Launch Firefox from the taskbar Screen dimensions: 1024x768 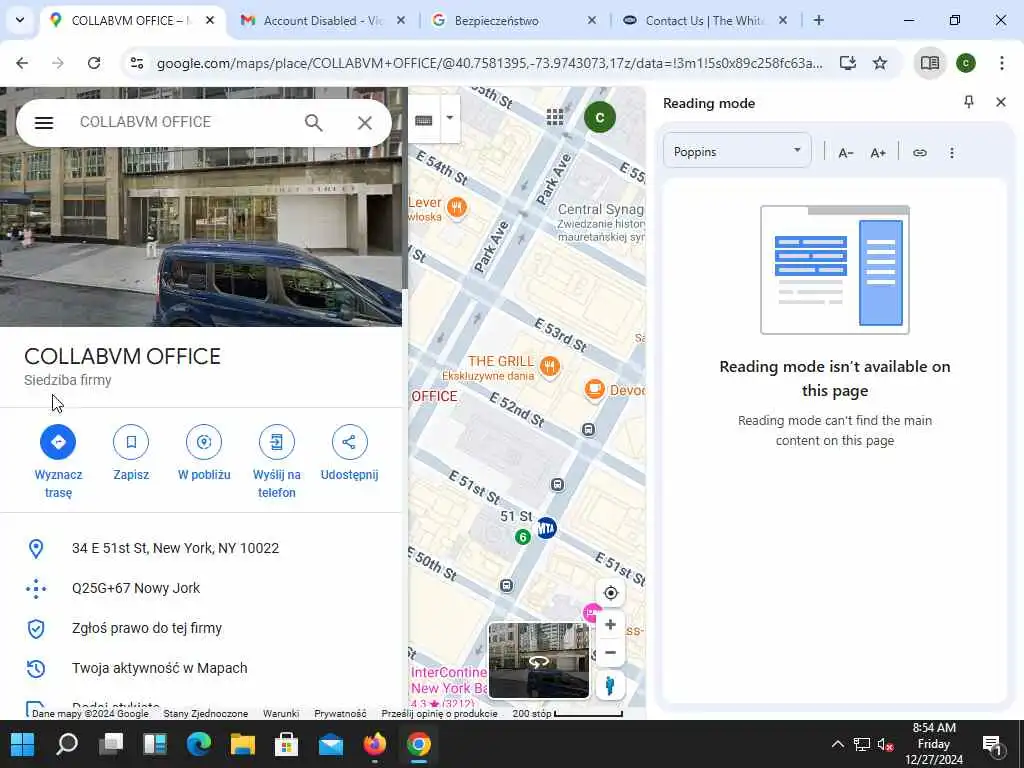[374, 744]
